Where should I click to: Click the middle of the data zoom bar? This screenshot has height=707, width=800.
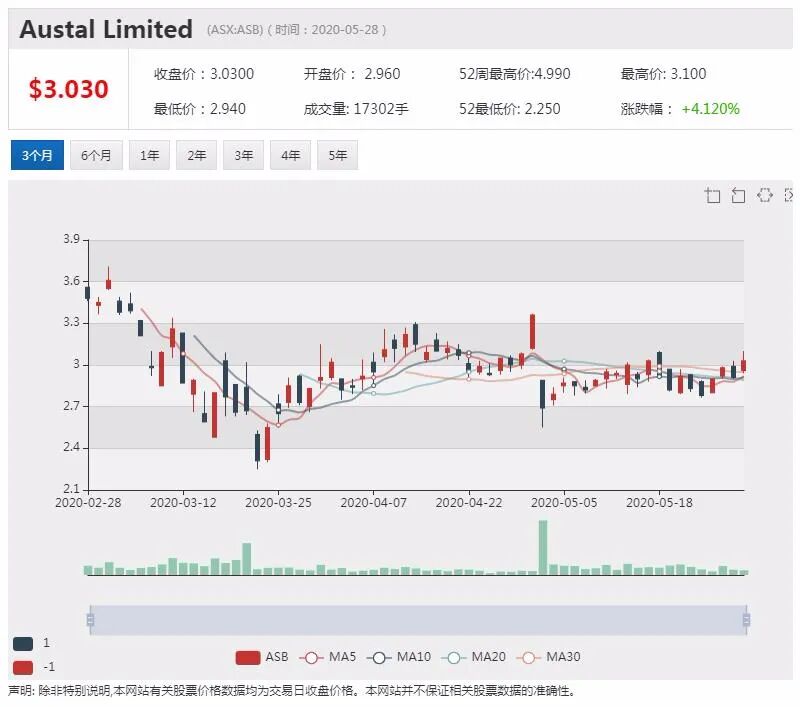point(418,620)
